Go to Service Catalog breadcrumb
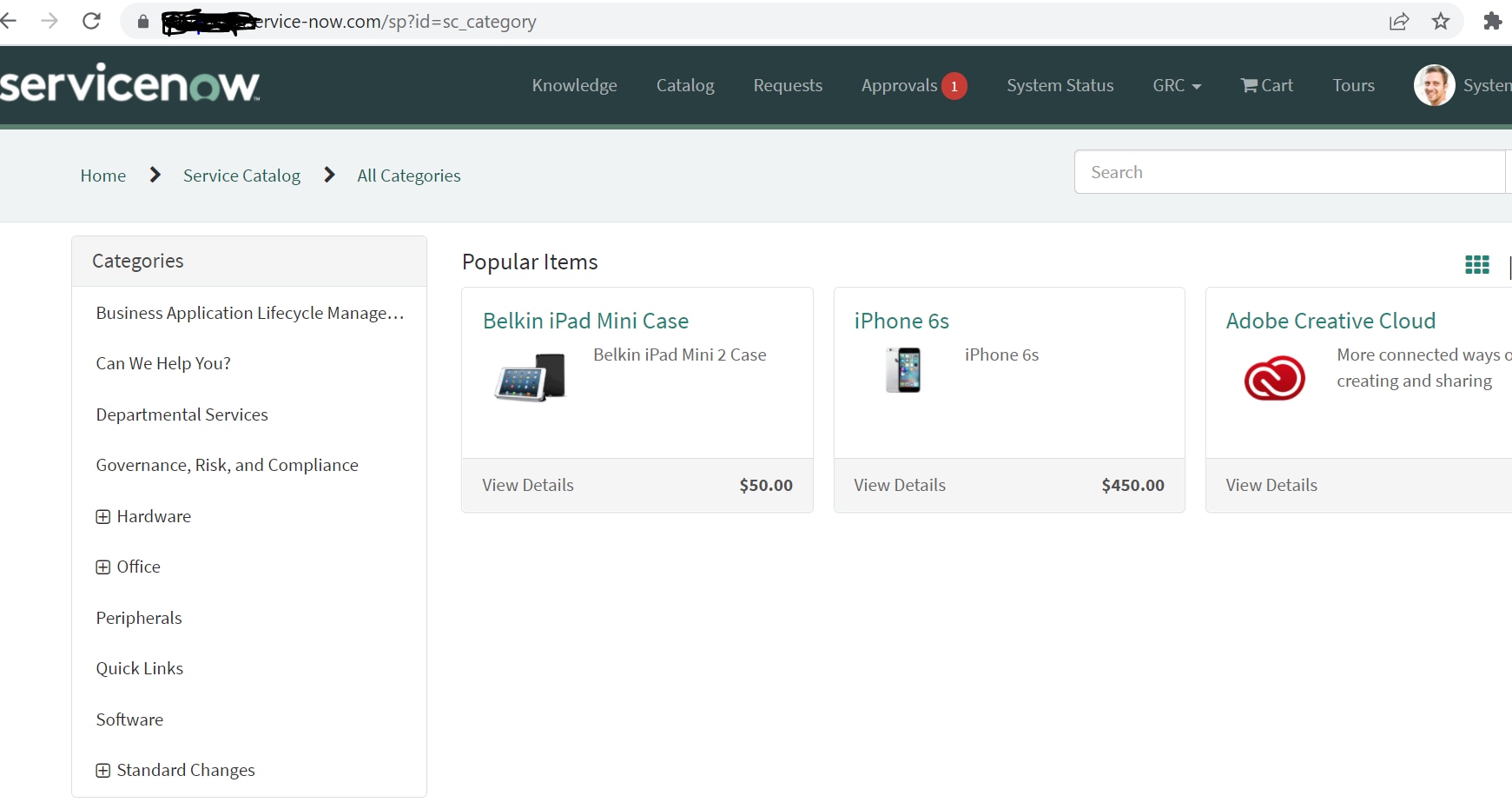 point(241,176)
